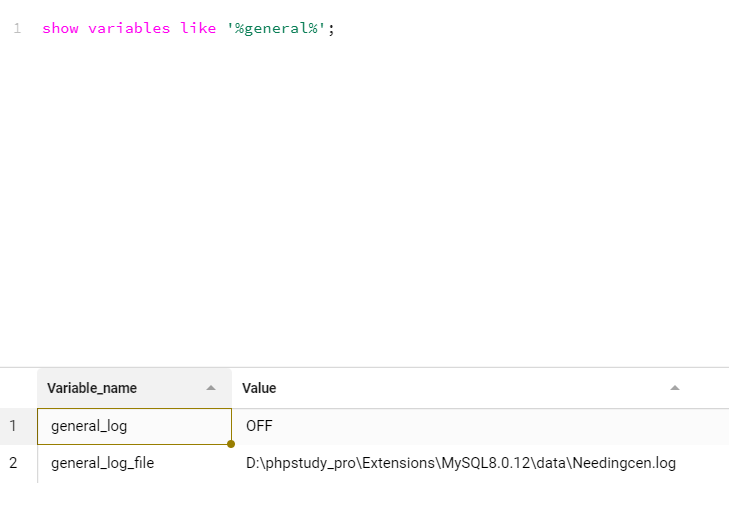This screenshot has width=729, height=530.
Task: Click the top-left corner cell of results grid
Action: [x=18, y=388]
